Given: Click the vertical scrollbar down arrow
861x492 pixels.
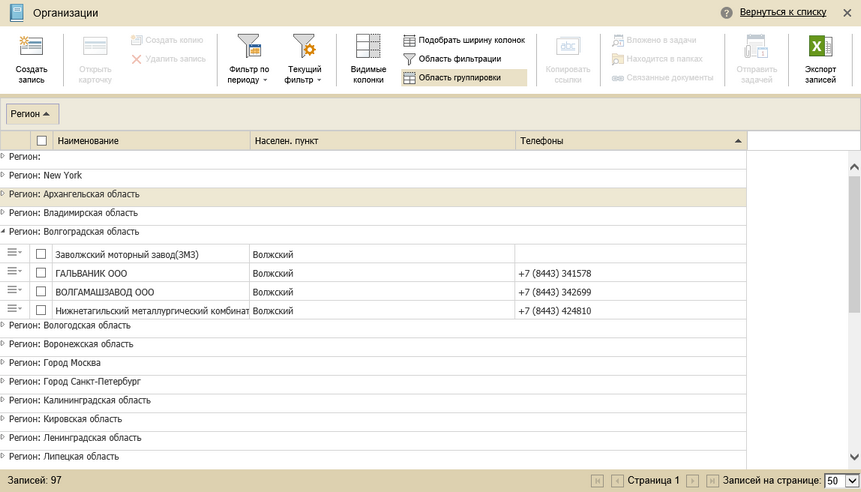Looking at the screenshot, I should tap(854, 457).
